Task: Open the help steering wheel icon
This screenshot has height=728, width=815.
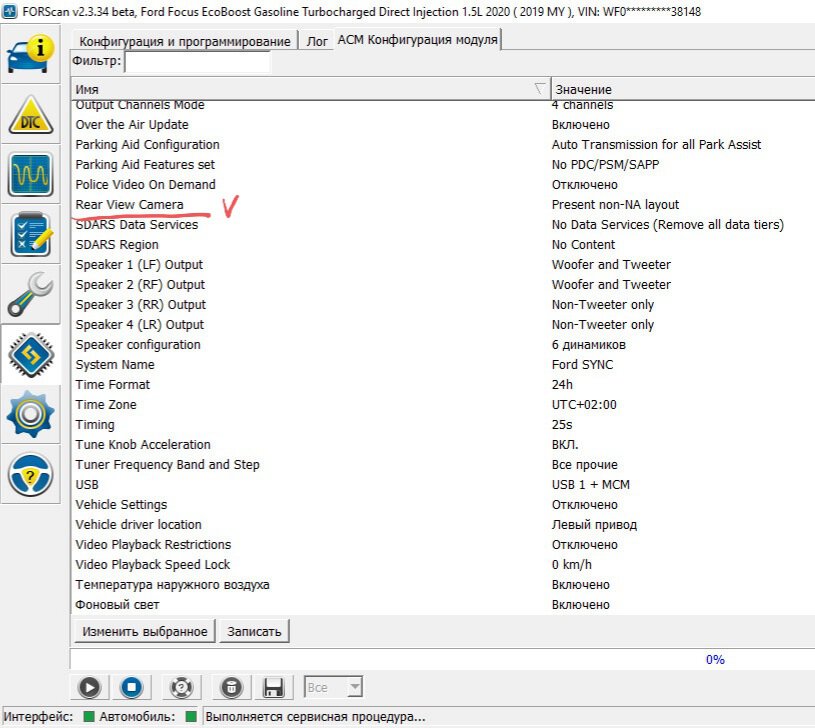Action: point(31,474)
